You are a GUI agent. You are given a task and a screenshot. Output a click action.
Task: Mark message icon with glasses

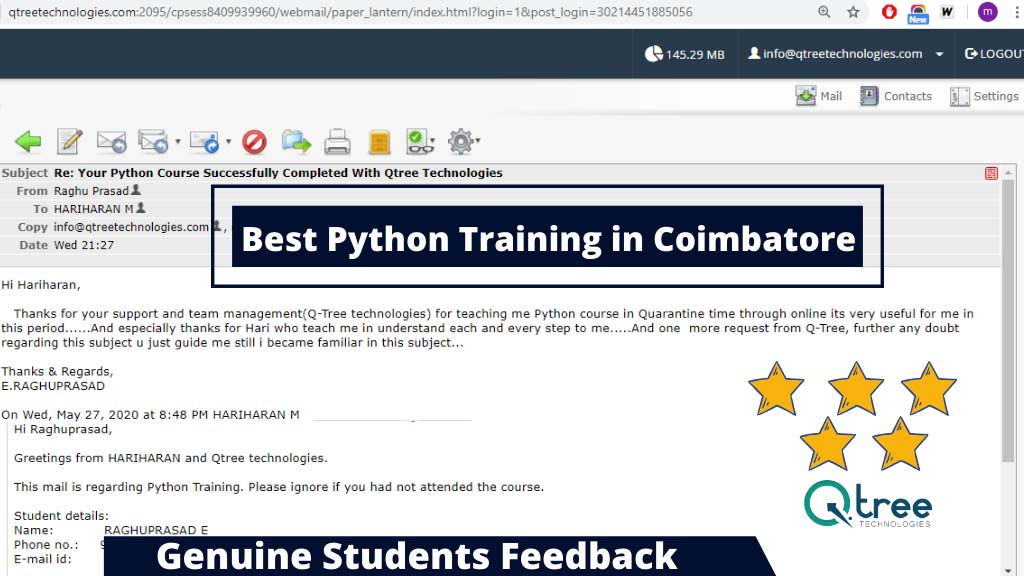420,141
